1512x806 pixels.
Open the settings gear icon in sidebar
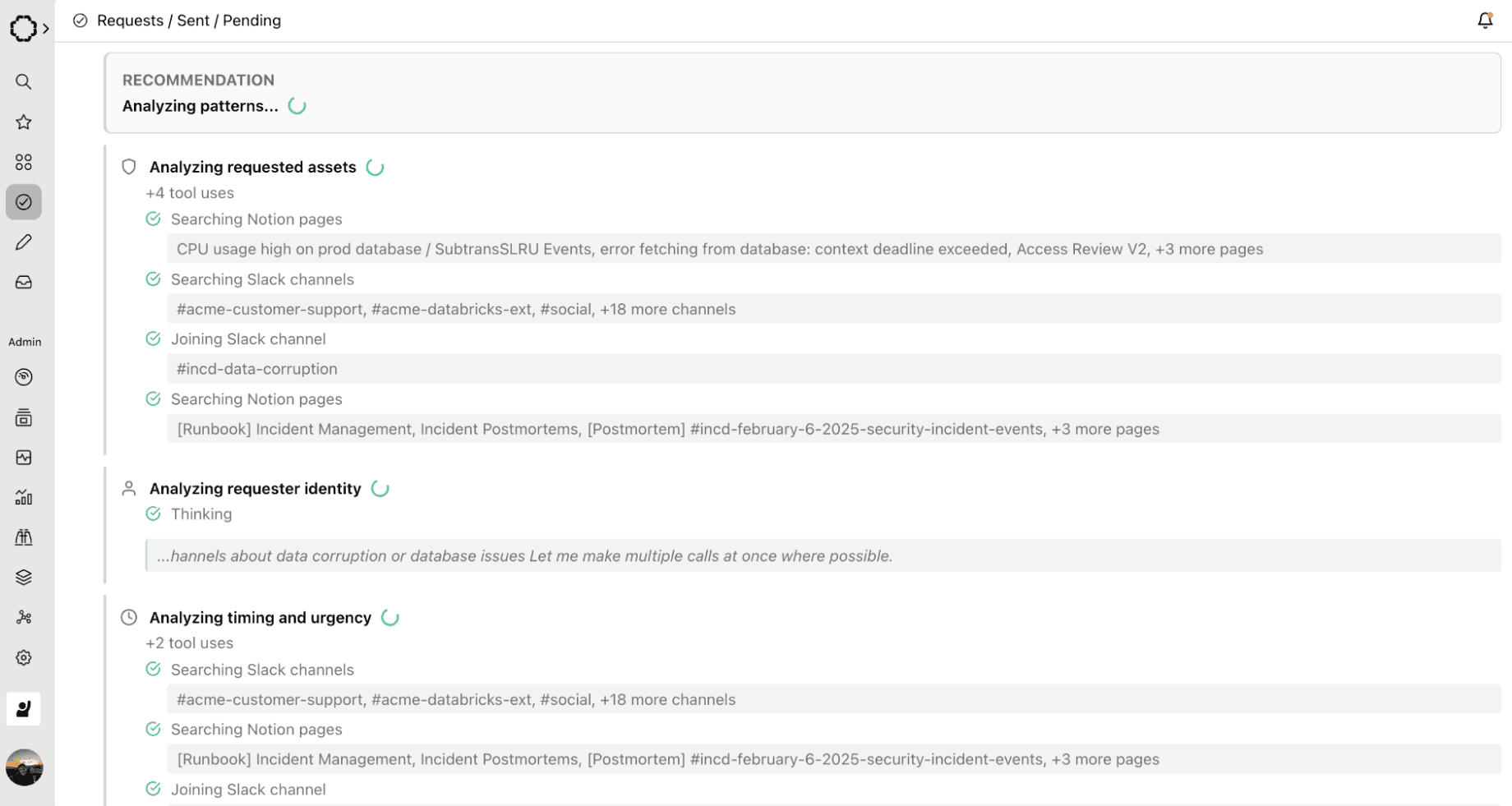(x=24, y=657)
